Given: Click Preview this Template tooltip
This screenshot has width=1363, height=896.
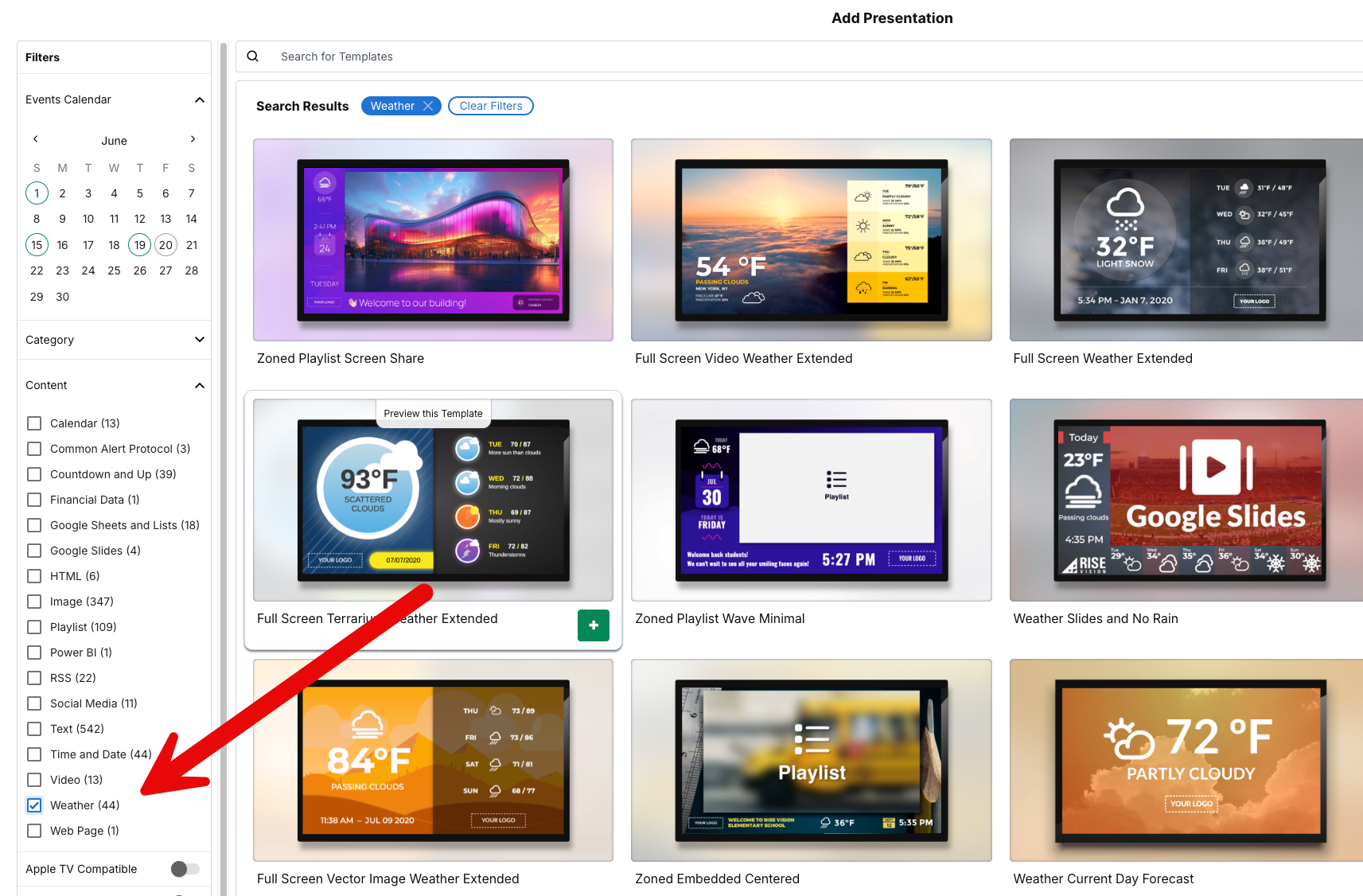Looking at the screenshot, I should pos(433,414).
